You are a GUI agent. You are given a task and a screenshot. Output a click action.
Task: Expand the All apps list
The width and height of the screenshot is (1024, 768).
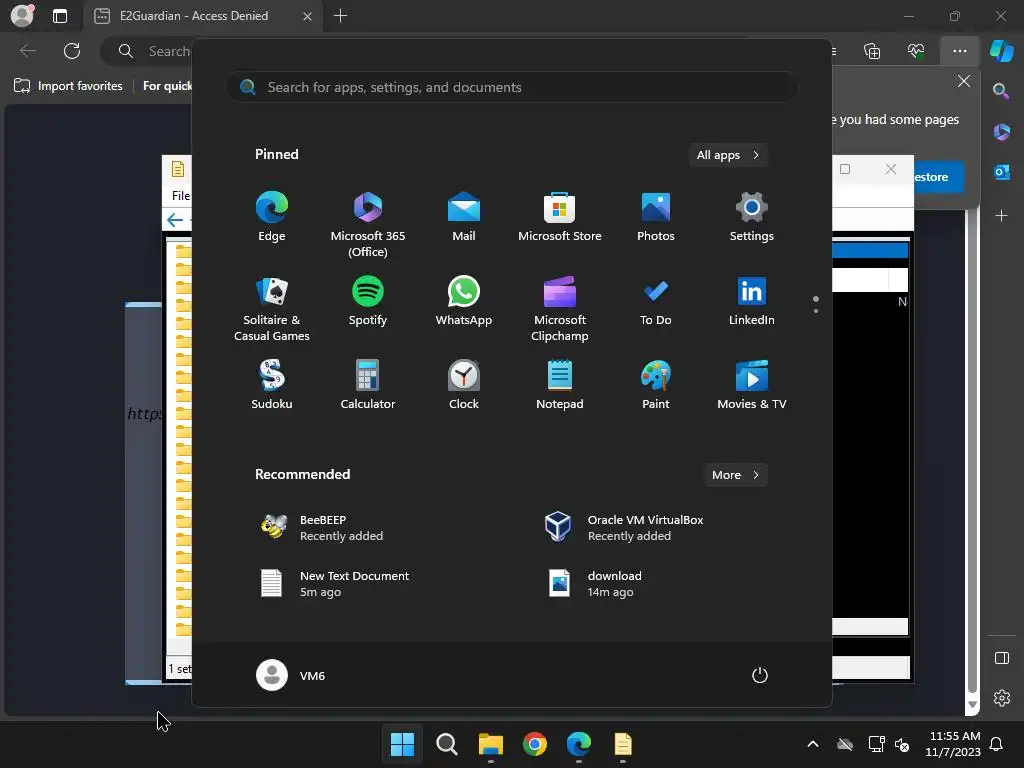coord(728,155)
